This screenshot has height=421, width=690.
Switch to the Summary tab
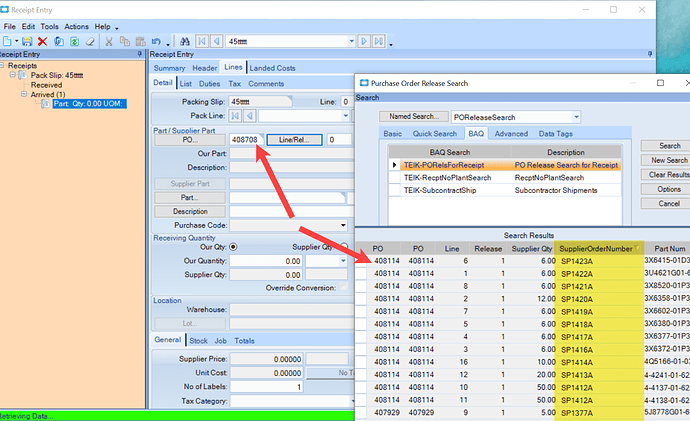point(169,68)
